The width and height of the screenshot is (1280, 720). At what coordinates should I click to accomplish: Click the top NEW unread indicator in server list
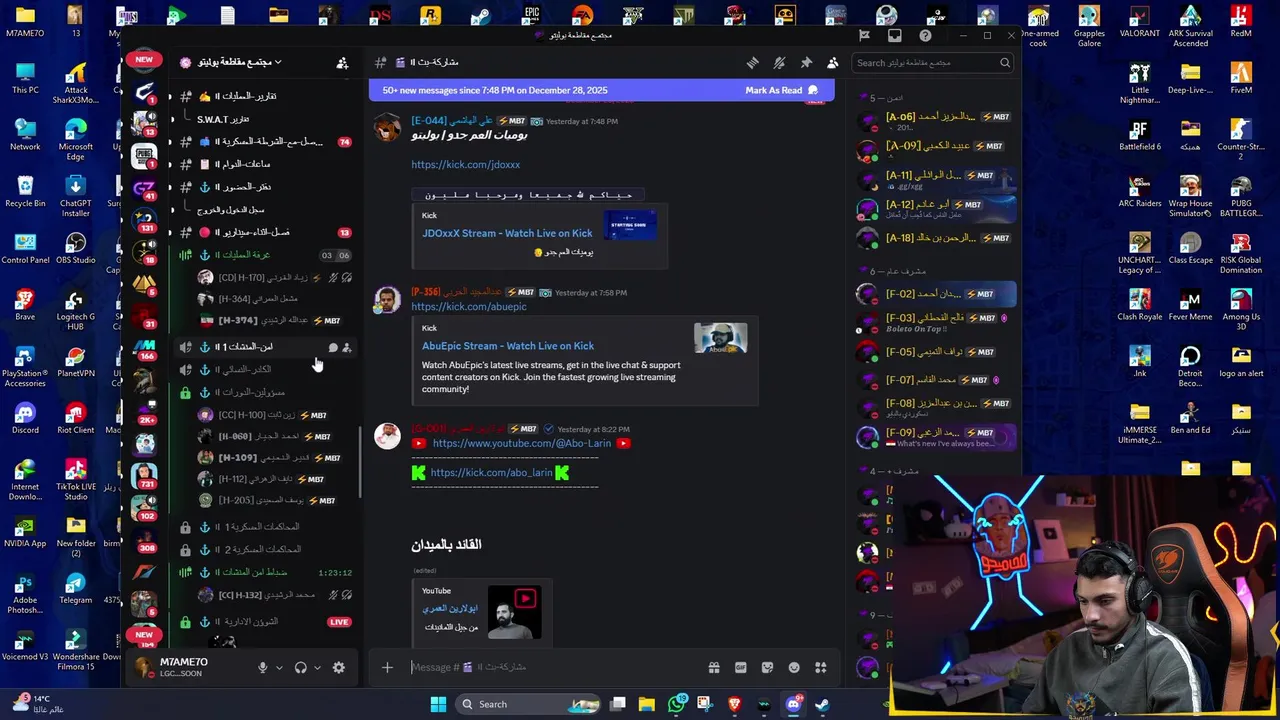pyautogui.click(x=144, y=60)
